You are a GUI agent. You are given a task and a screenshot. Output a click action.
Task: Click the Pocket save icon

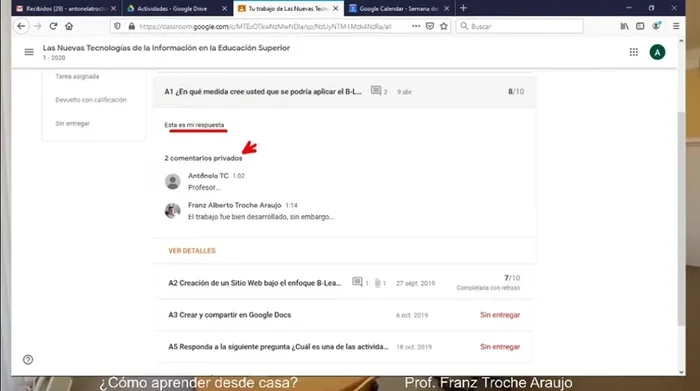click(430, 26)
